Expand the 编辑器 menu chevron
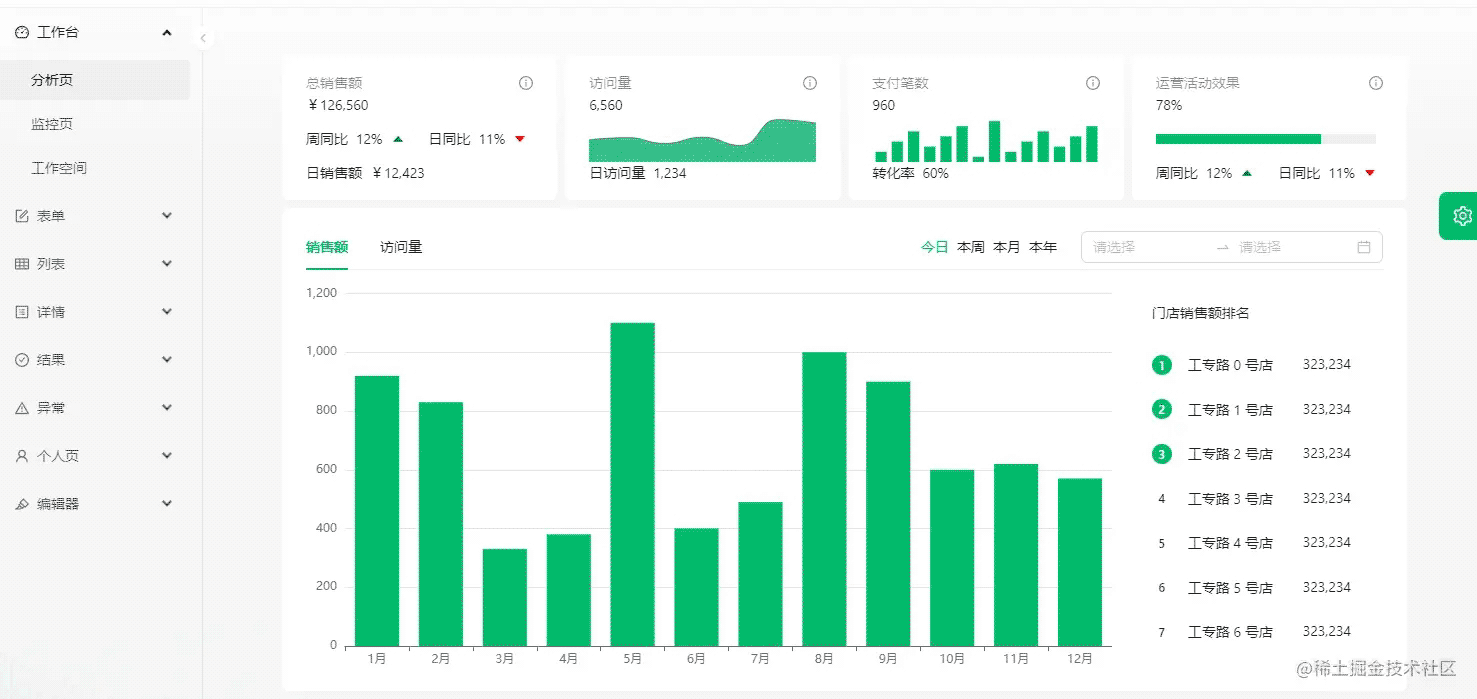Image resolution: width=1477 pixels, height=699 pixels. click(167, 504)
